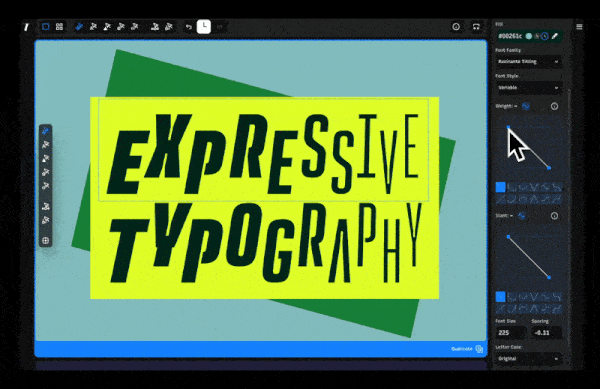600x389 pixels.
Task: Open the Slant info icon
Action: pos(554,216)
